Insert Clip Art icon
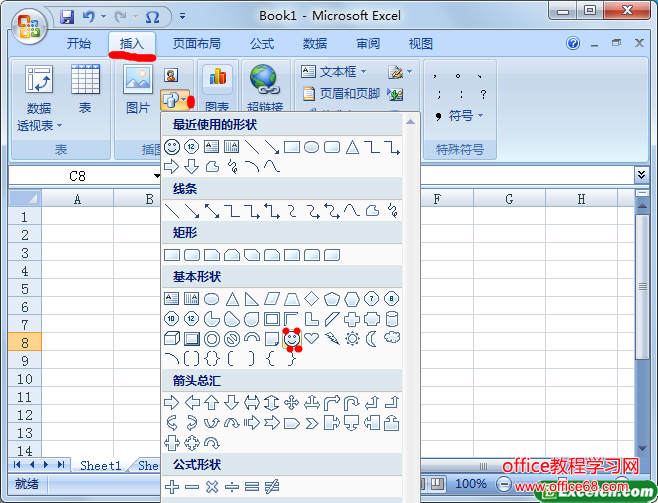Viewport: 658px width, 503px height. pos(171,75)
